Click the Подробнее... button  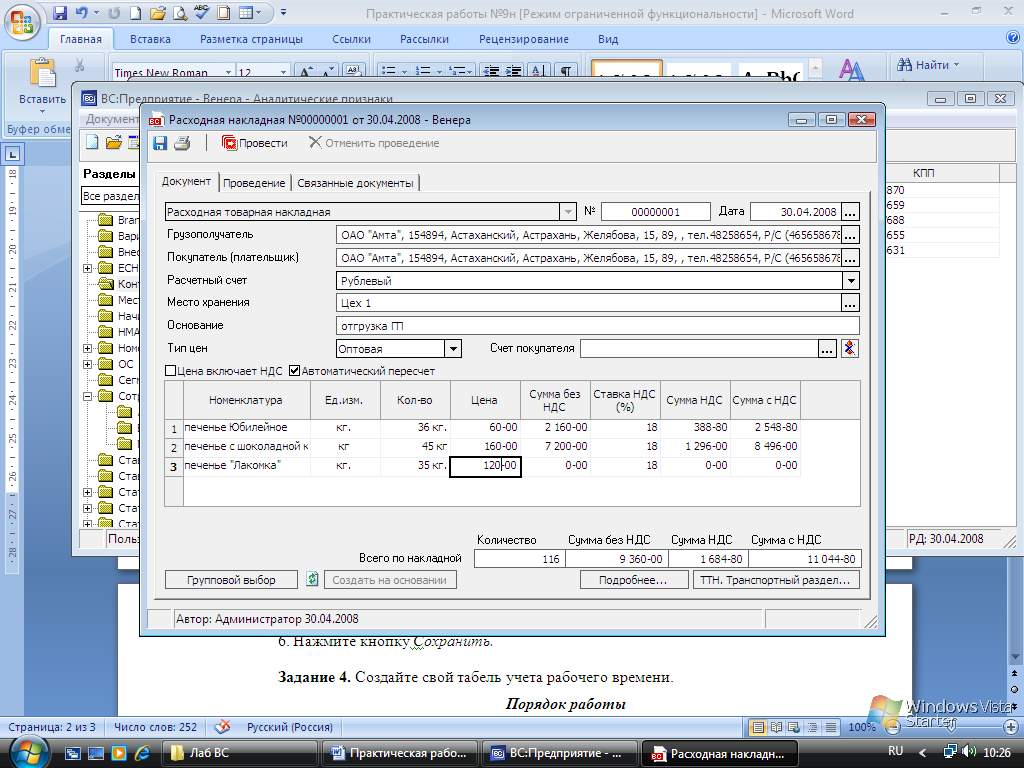(633, 579)
